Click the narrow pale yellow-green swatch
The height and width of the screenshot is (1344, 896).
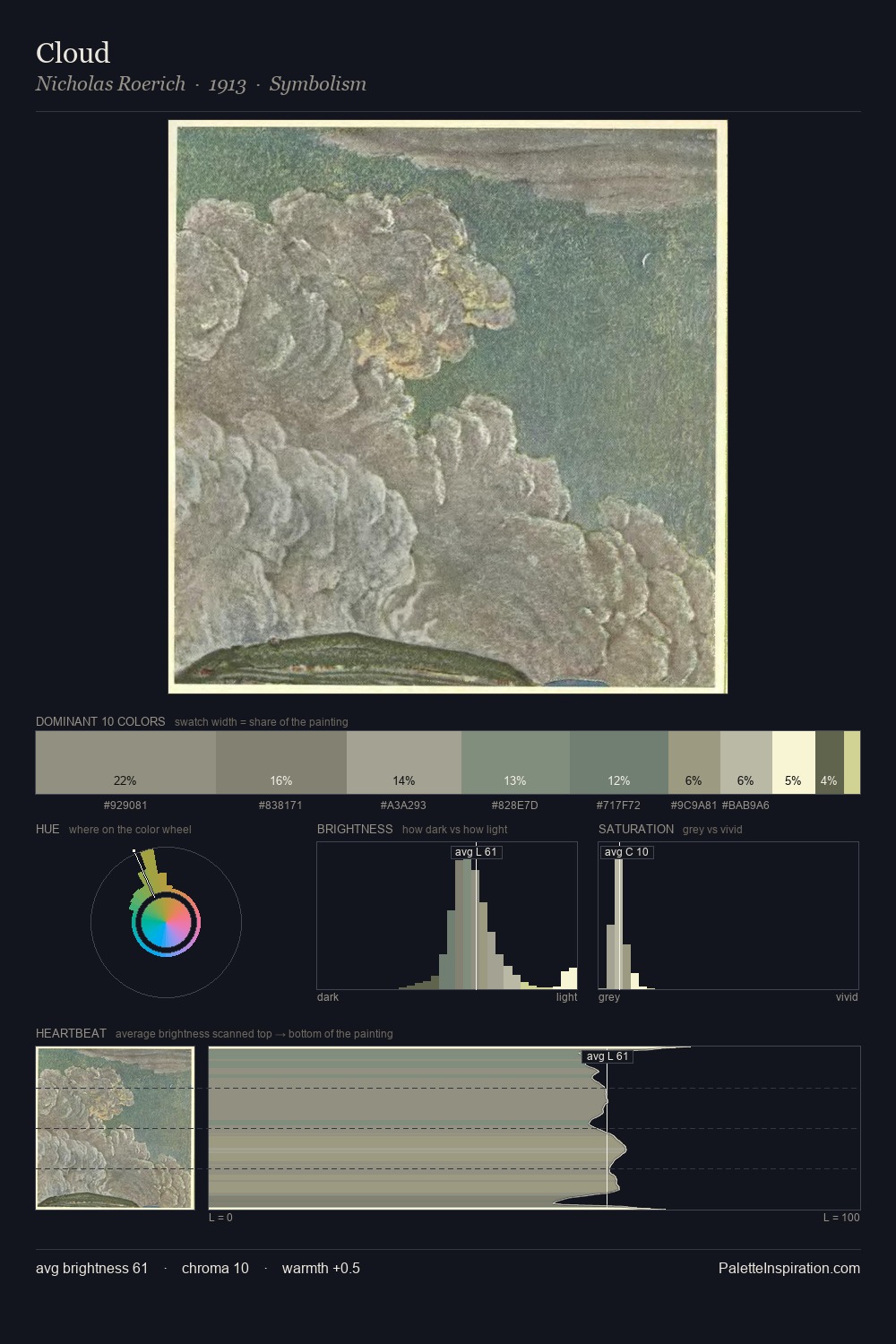coord(852,762)
